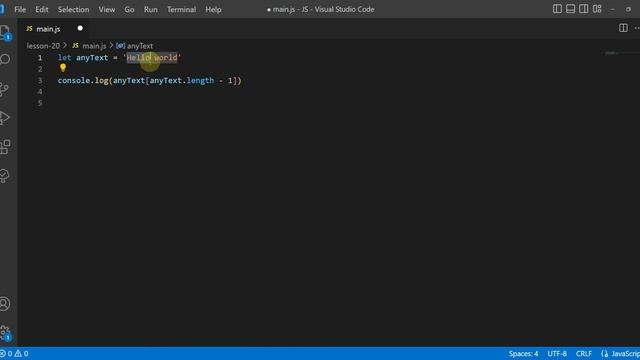Open the Run and Debug view
Screen dimensions: 640x360
pos(4,118)
